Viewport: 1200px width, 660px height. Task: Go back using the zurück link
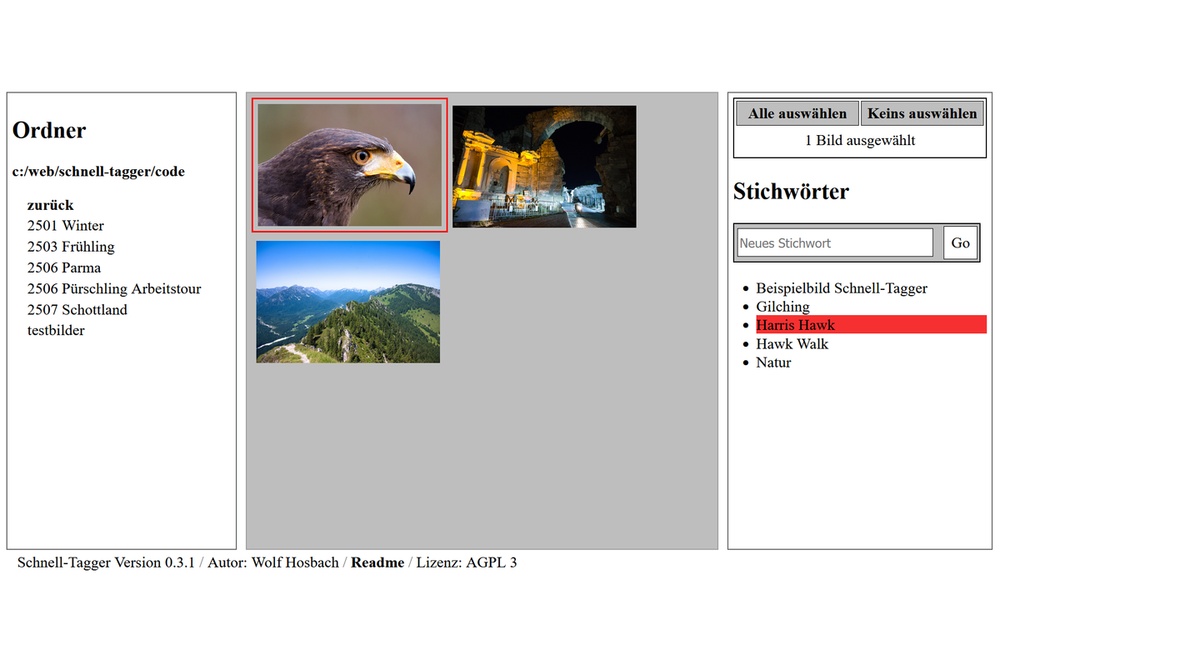point(50,205)
